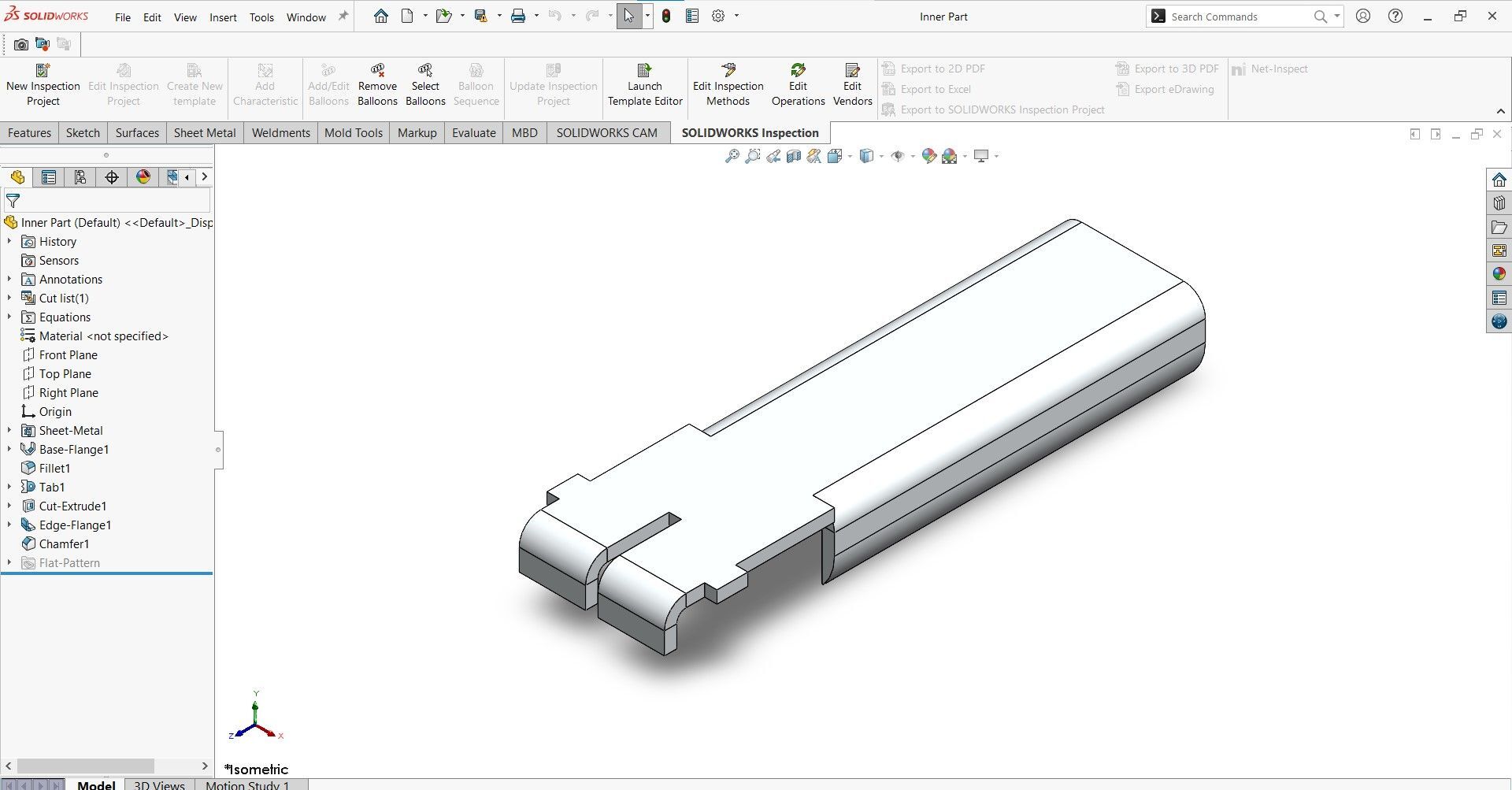Expand Base-Flange1 feature node
This screenshot has width=1512, height=790.
[9, 450]
